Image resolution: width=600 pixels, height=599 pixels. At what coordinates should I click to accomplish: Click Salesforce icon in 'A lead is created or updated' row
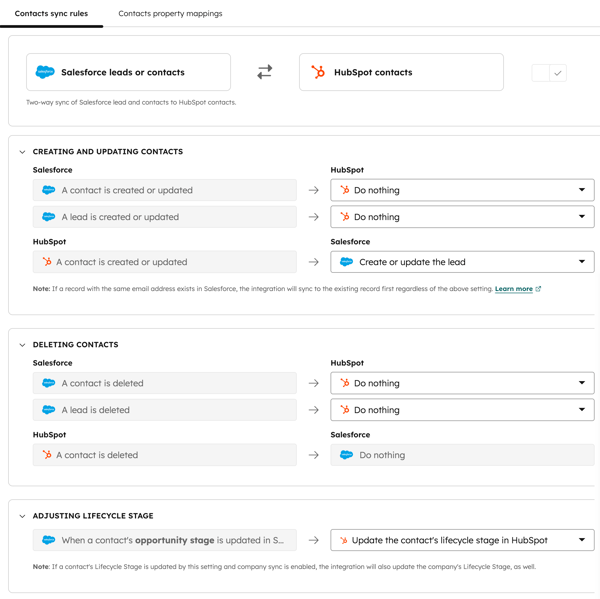tap(49, 217)
